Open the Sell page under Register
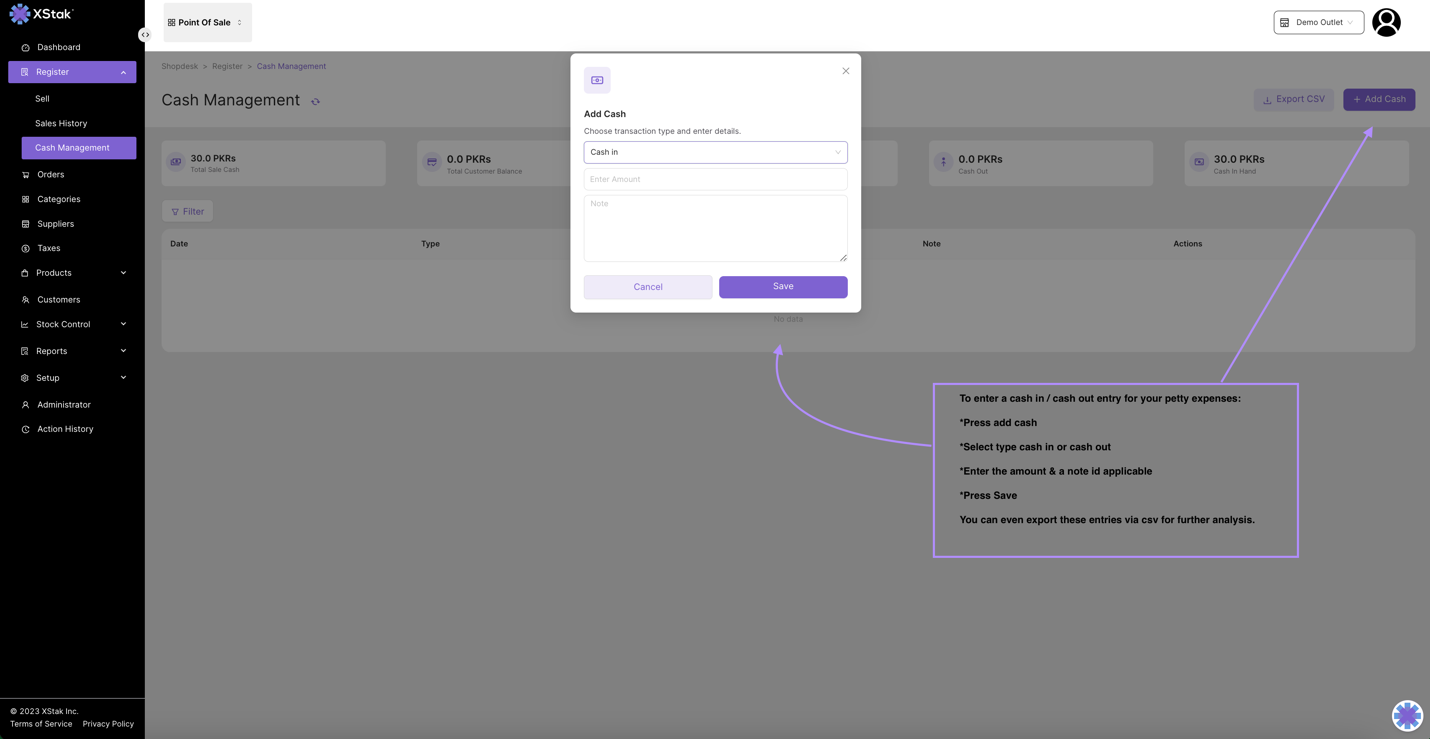Screen dimensions: 1430x739 (x=42, y=99)
